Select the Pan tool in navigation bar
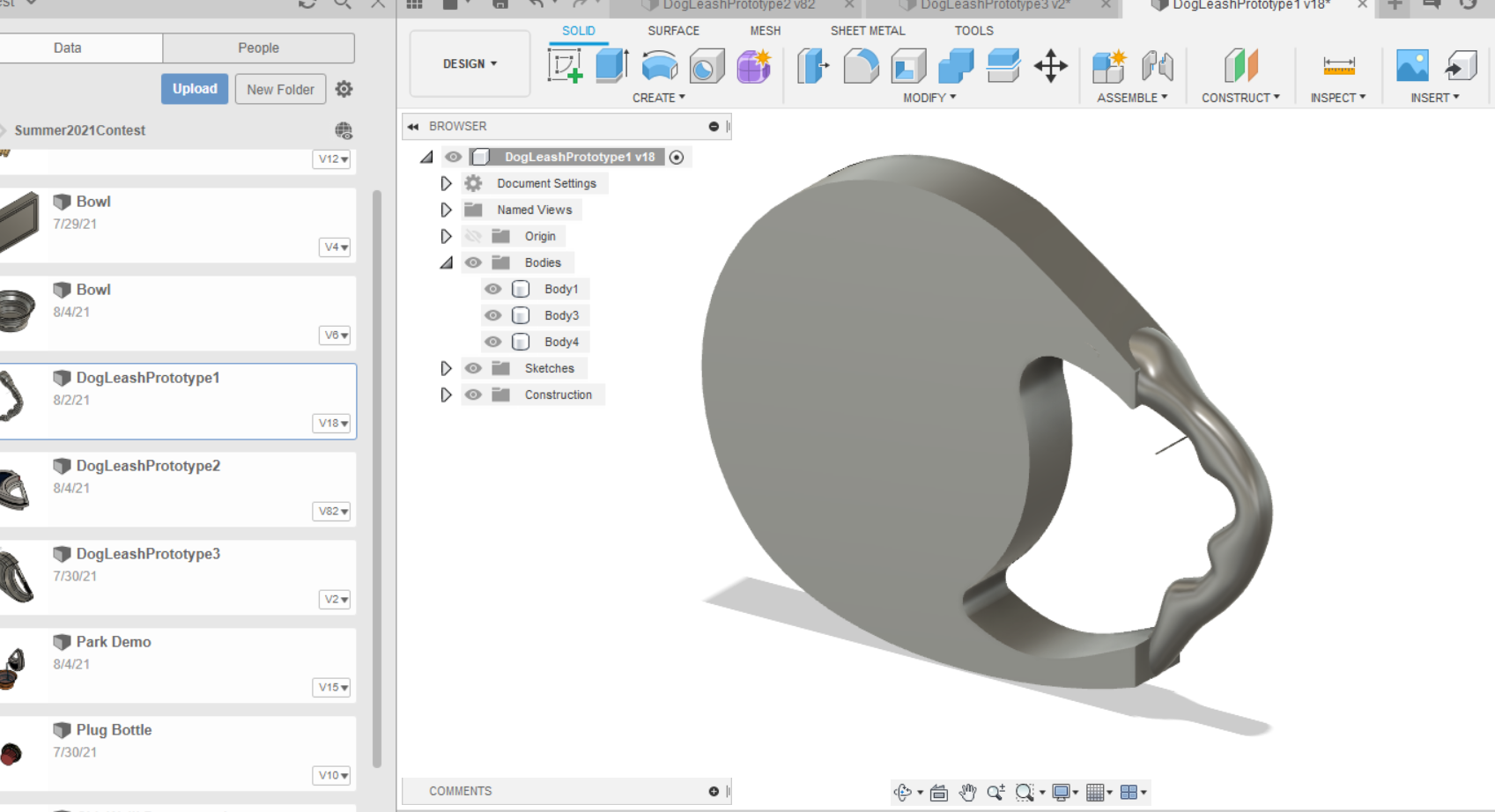 968,792
